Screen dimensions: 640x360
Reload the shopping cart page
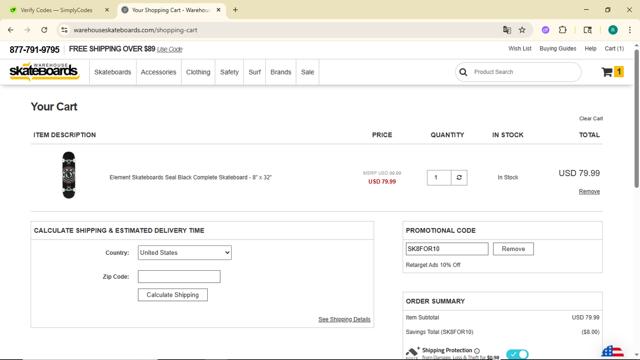(x=44, y=30)
